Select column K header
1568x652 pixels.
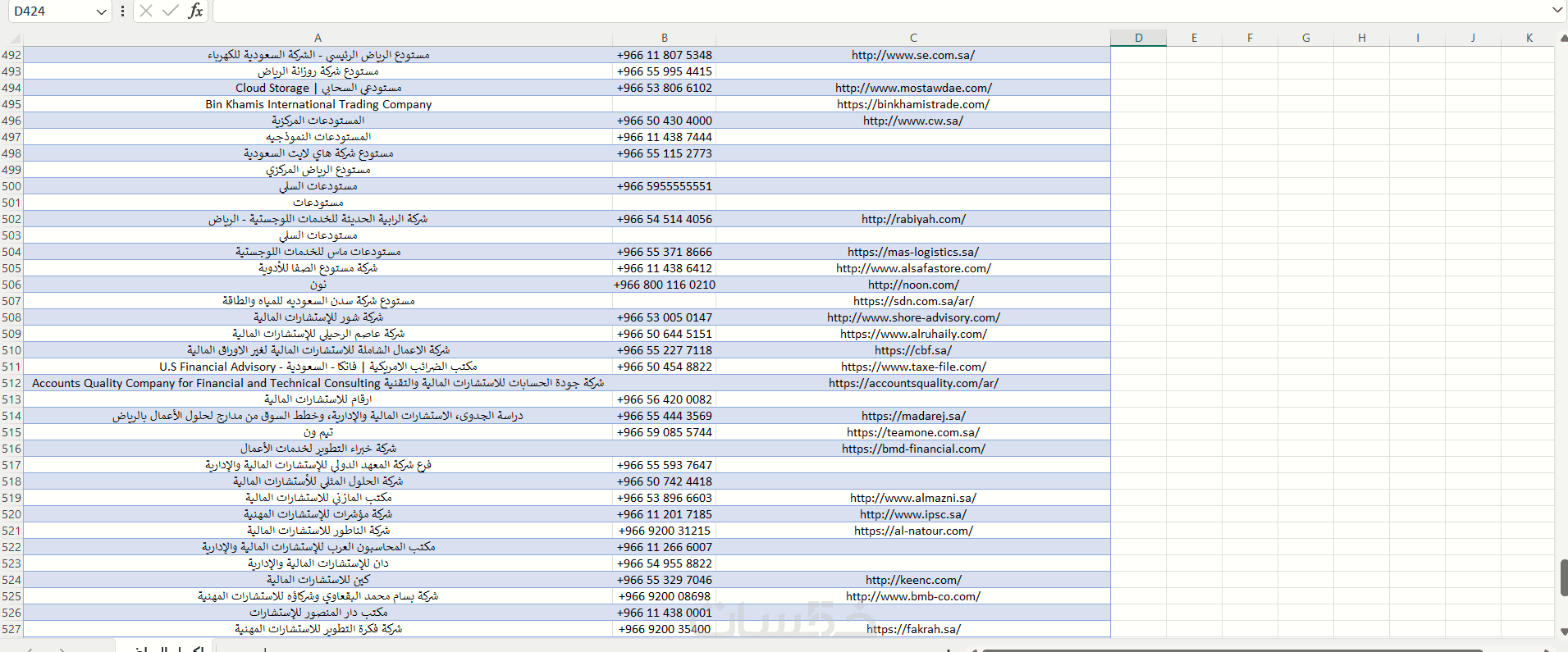click(1529, 38)
